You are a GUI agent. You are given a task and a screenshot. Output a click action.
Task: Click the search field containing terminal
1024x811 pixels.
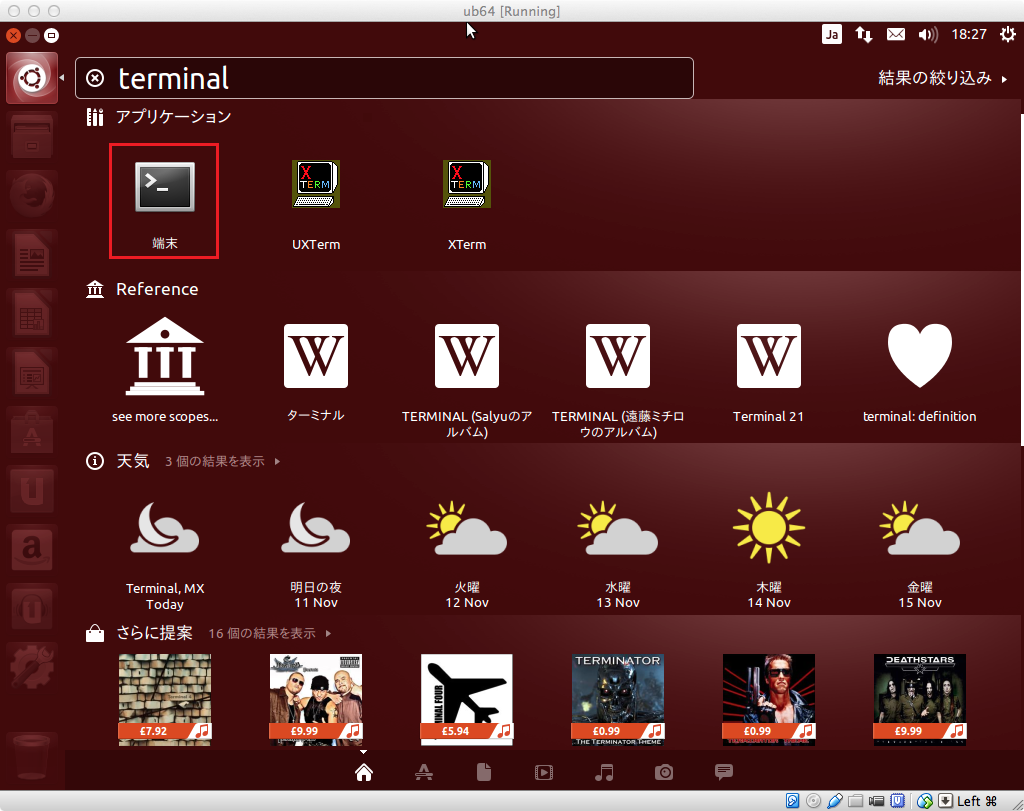384,78
